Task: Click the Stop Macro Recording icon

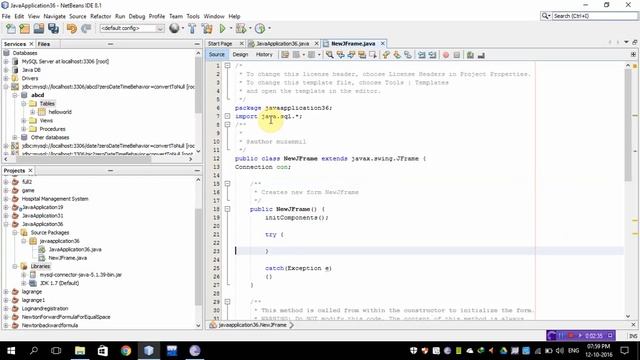Action: point(457,55)
